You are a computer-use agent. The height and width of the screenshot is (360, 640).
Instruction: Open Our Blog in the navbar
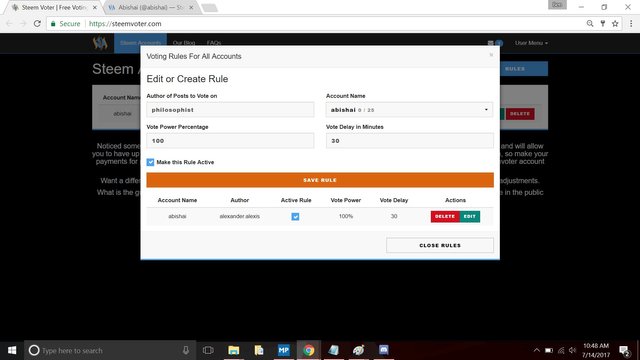point(184,43)
